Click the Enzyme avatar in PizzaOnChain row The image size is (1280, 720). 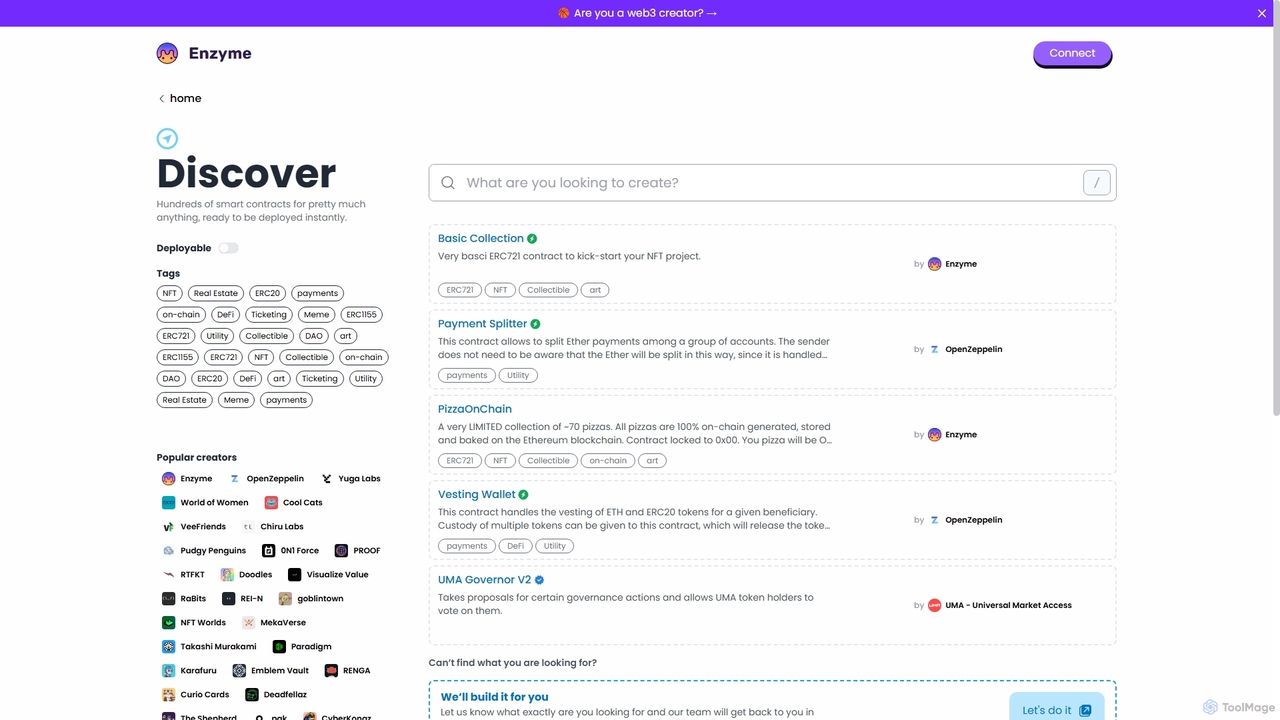click(x=934, y=435)
